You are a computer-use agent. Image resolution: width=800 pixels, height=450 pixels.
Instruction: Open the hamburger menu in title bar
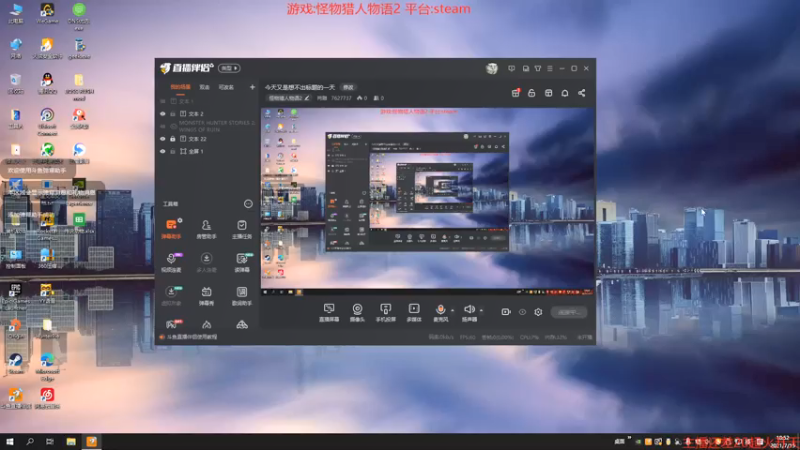point(549,68)
